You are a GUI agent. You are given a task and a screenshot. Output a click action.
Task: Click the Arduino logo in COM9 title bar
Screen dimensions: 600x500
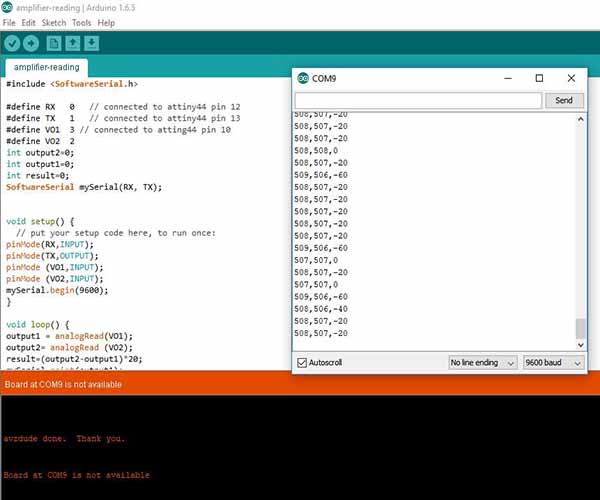pyautogui.click(x=303, y=78)
